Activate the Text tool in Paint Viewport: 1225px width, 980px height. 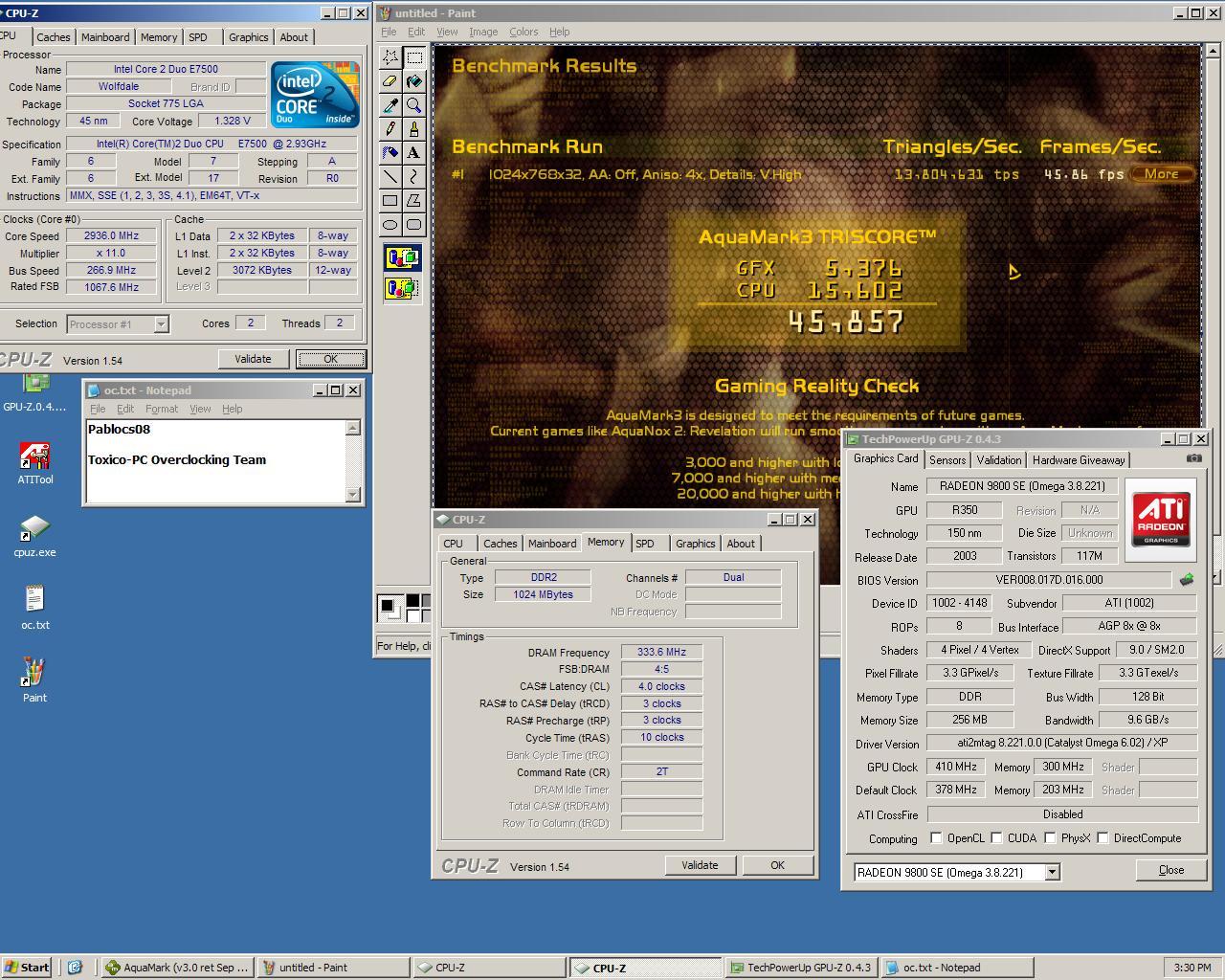[x=414, y=153]
